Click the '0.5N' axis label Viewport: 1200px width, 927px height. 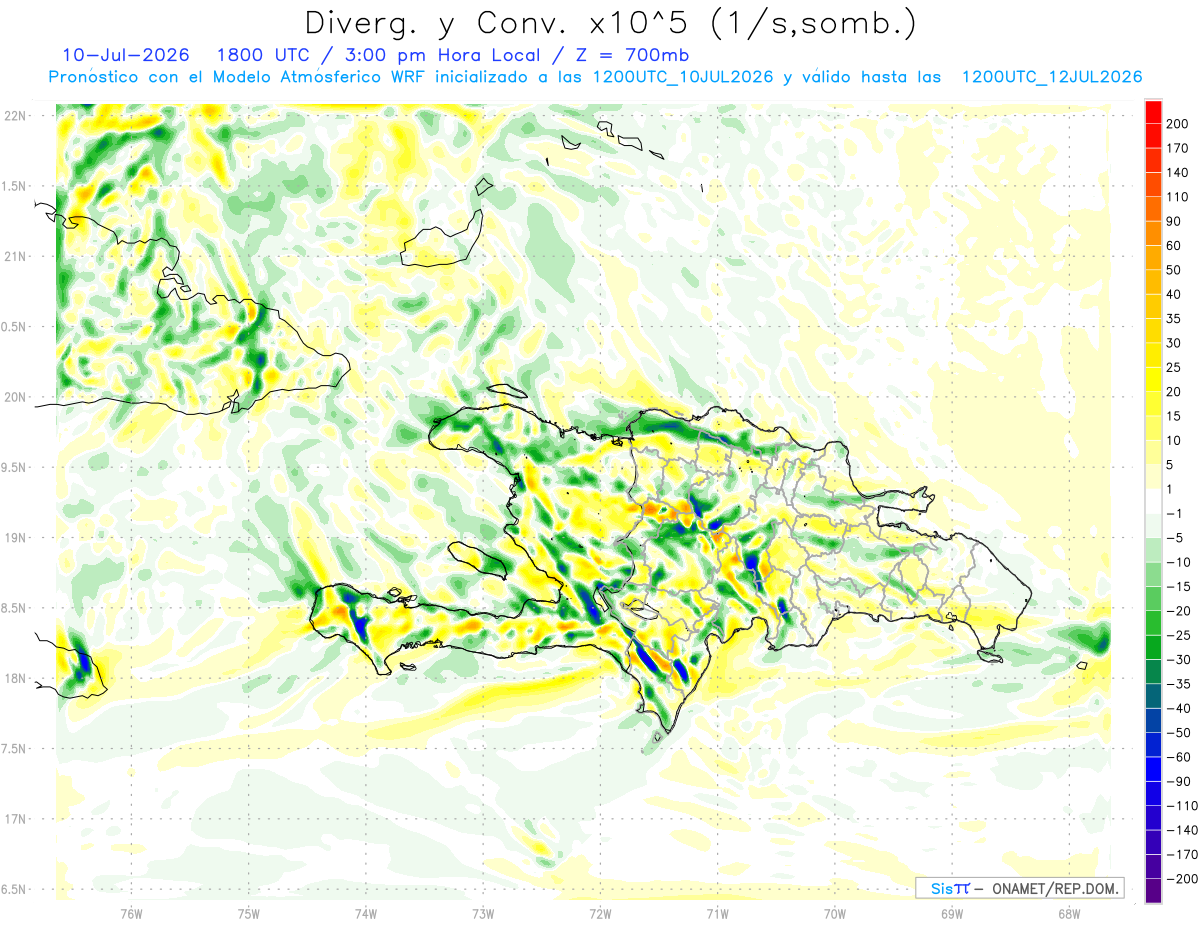pyautogui.click(x=14, y=327)
